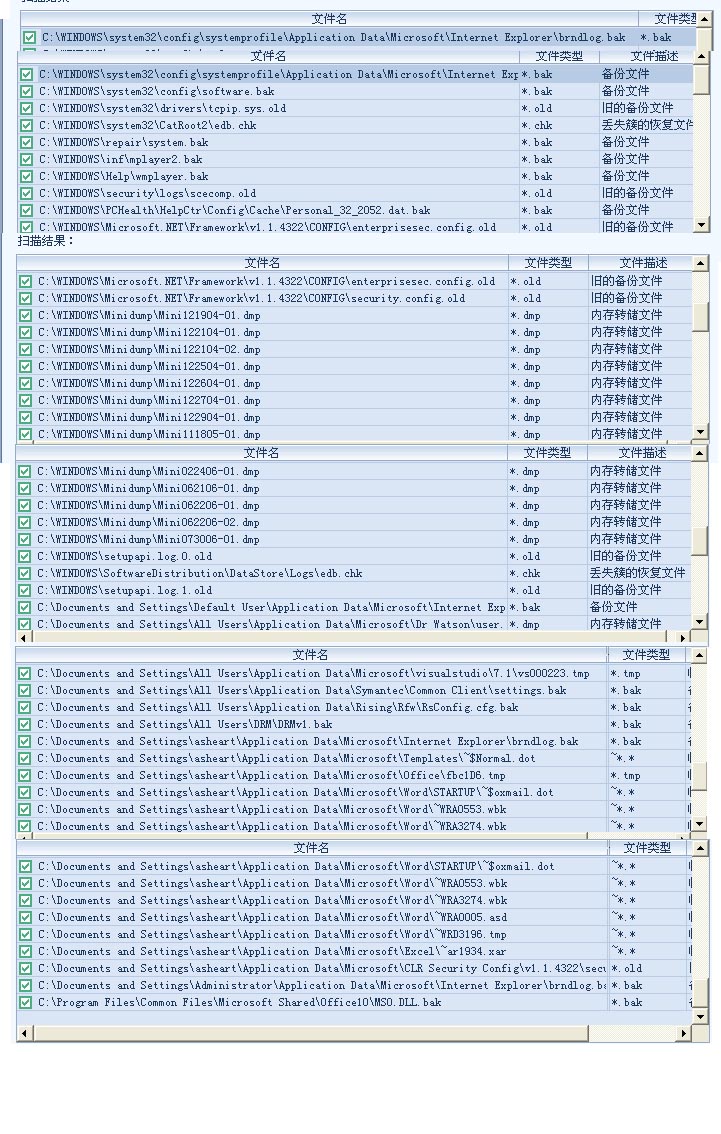Select the Personal_32_2052.dat.bak row
The height and width of the screenshot is (1134, 721).
pyautogui.click(x=355, y=210)
